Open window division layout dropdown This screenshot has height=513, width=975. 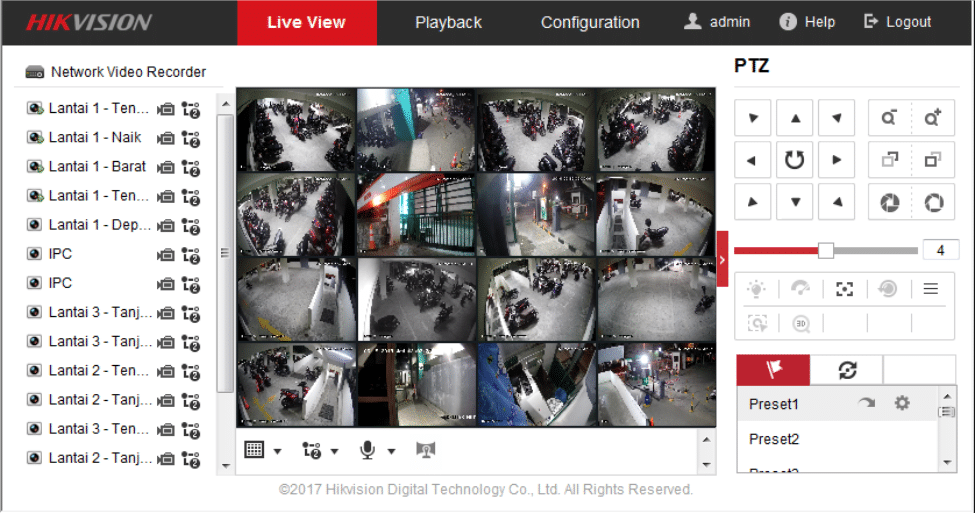pyautogui.click(x=277, y=451)
